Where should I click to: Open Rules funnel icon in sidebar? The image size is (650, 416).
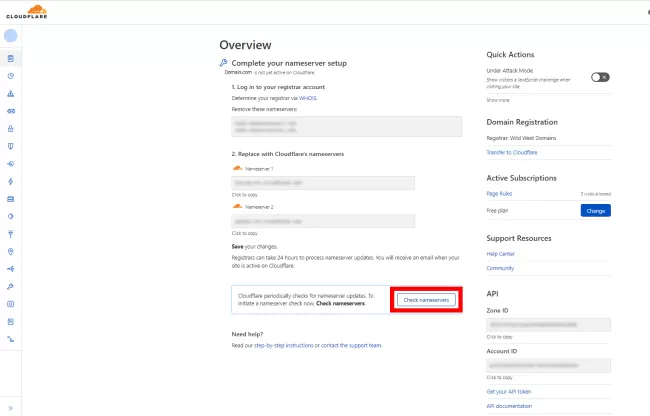click(x=11, y=234)
